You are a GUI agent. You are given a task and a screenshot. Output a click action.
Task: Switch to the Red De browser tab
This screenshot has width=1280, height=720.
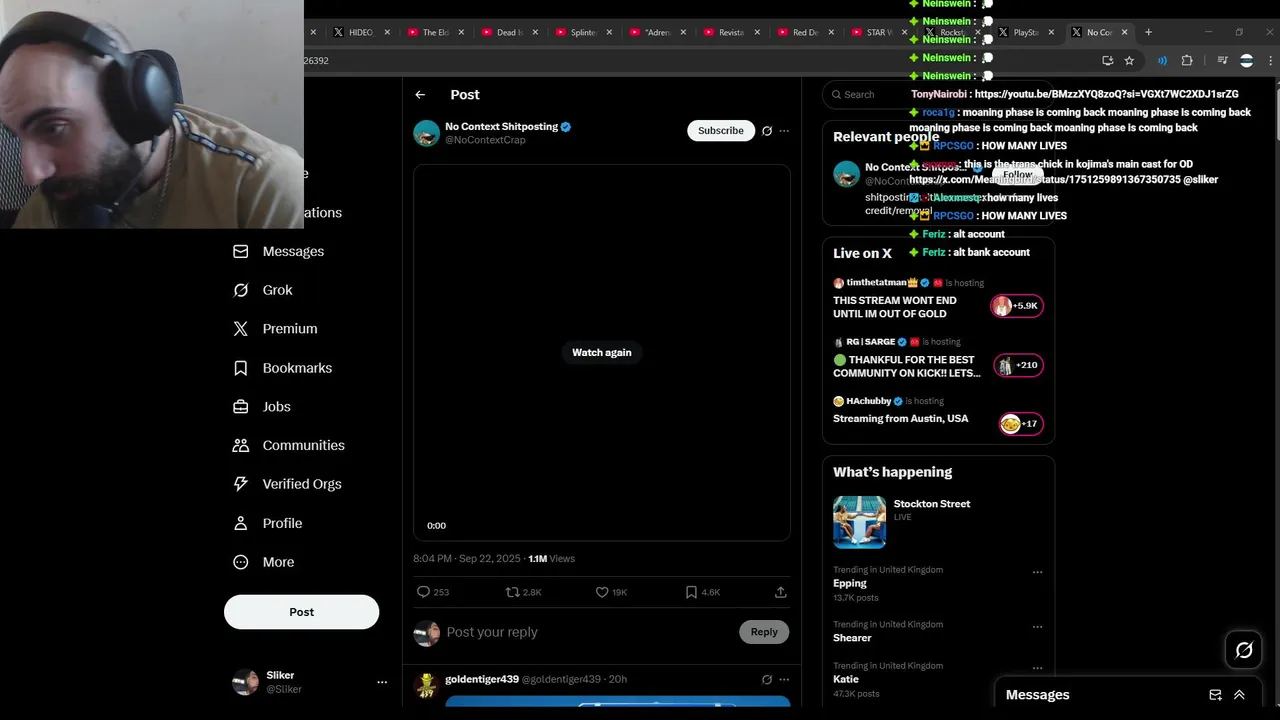(x=803, y=32)
